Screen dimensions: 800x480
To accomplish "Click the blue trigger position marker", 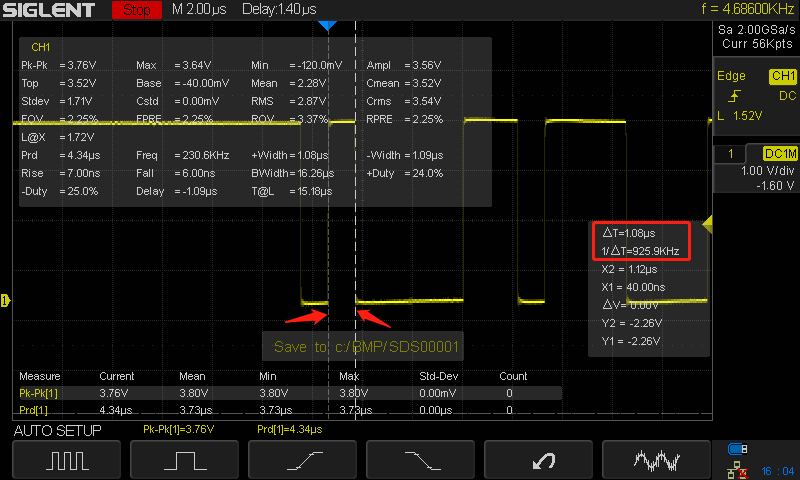I will coord(327,25).
